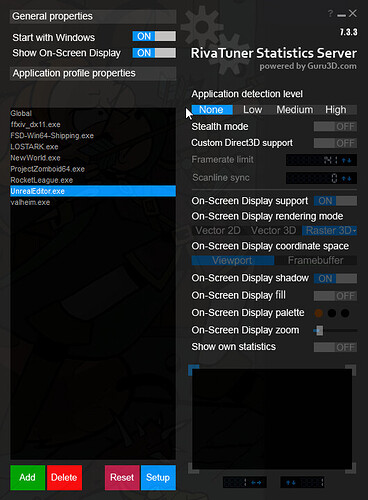
Task: Click inside the OSD preview area
Action: coord(272,419)
